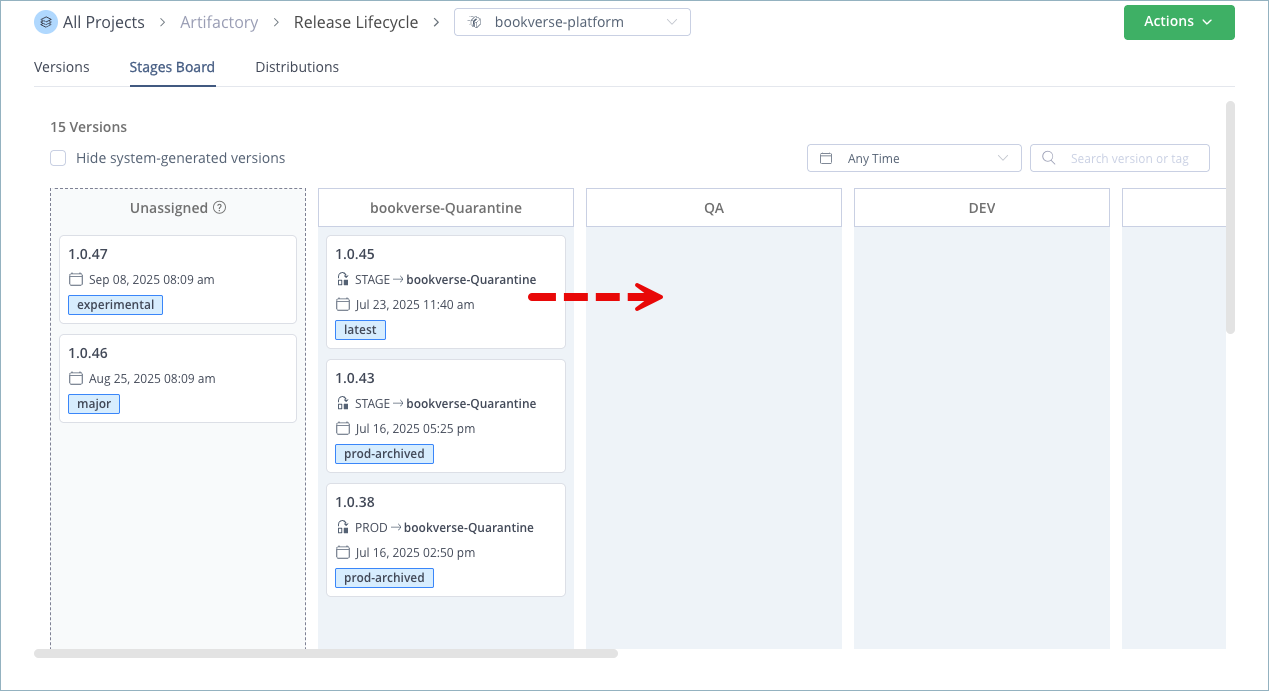Open version 1.0.38 card title
This screenshot has height=691, width=1269.
(355, 502)
